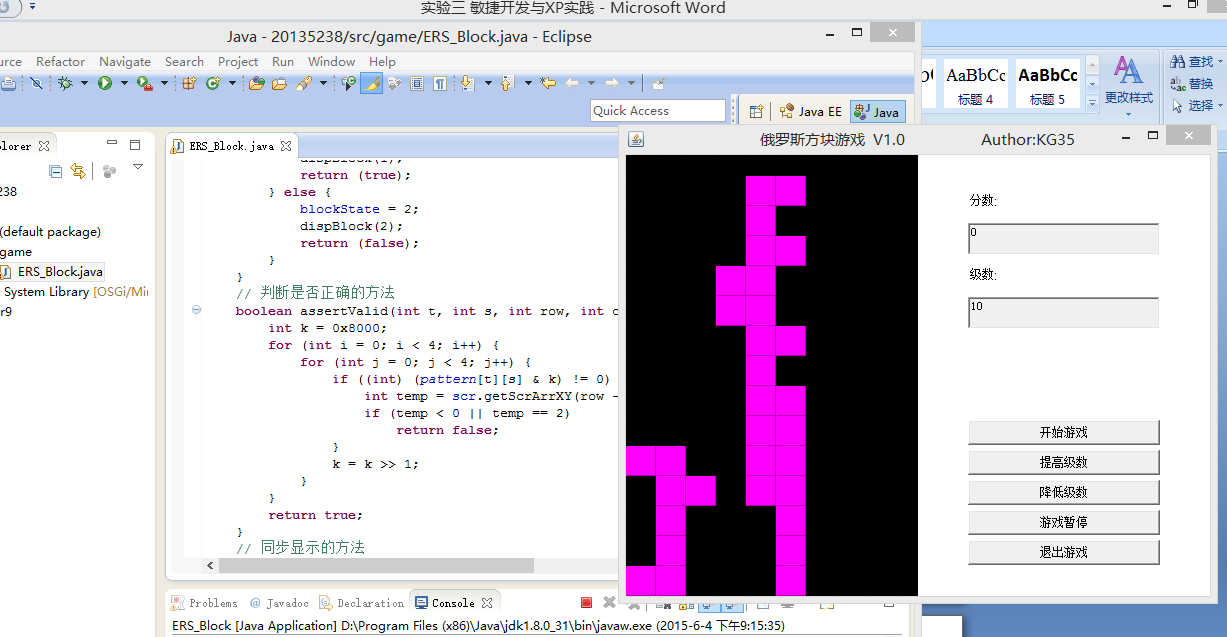Click the Last Edit Location icon
Viewport: 1227px width, 637px height.
click(x=548, y=83)
